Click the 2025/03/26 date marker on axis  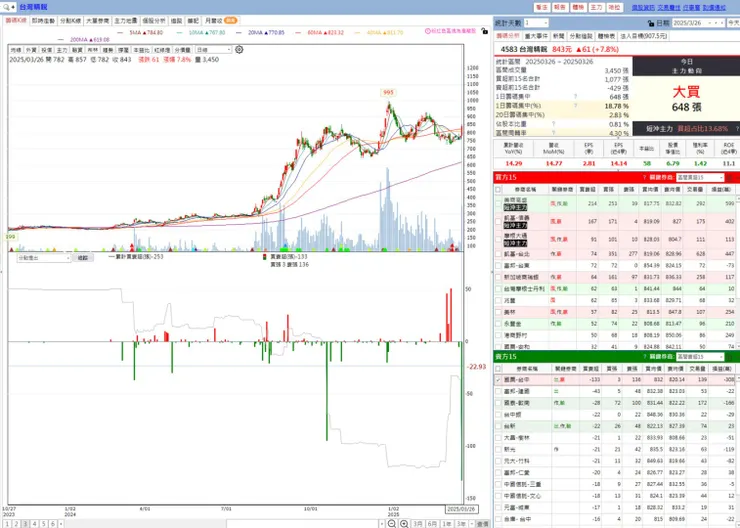[462, 509]
